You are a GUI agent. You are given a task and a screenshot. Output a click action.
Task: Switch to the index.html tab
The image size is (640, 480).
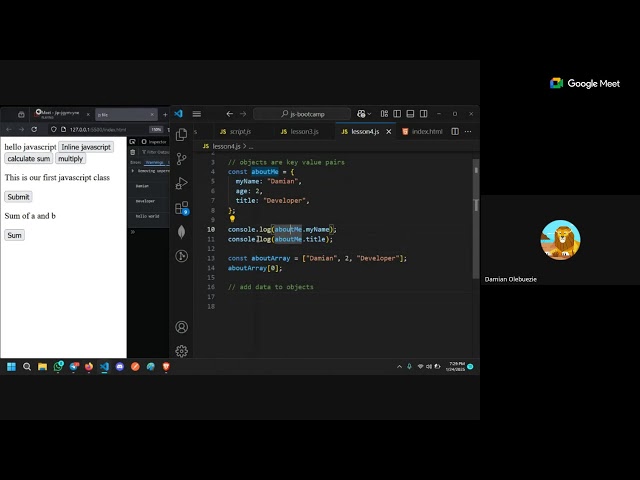click(x=422, y=131)
